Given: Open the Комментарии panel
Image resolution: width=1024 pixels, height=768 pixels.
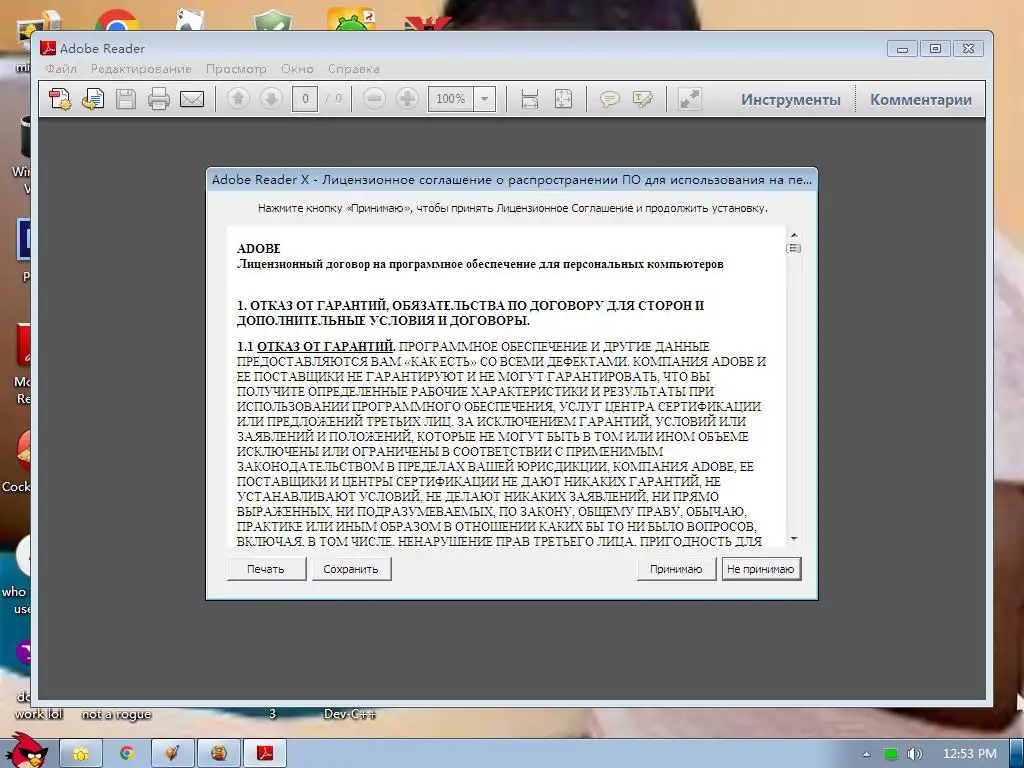Looking at the screenshot, I should 921,100.
